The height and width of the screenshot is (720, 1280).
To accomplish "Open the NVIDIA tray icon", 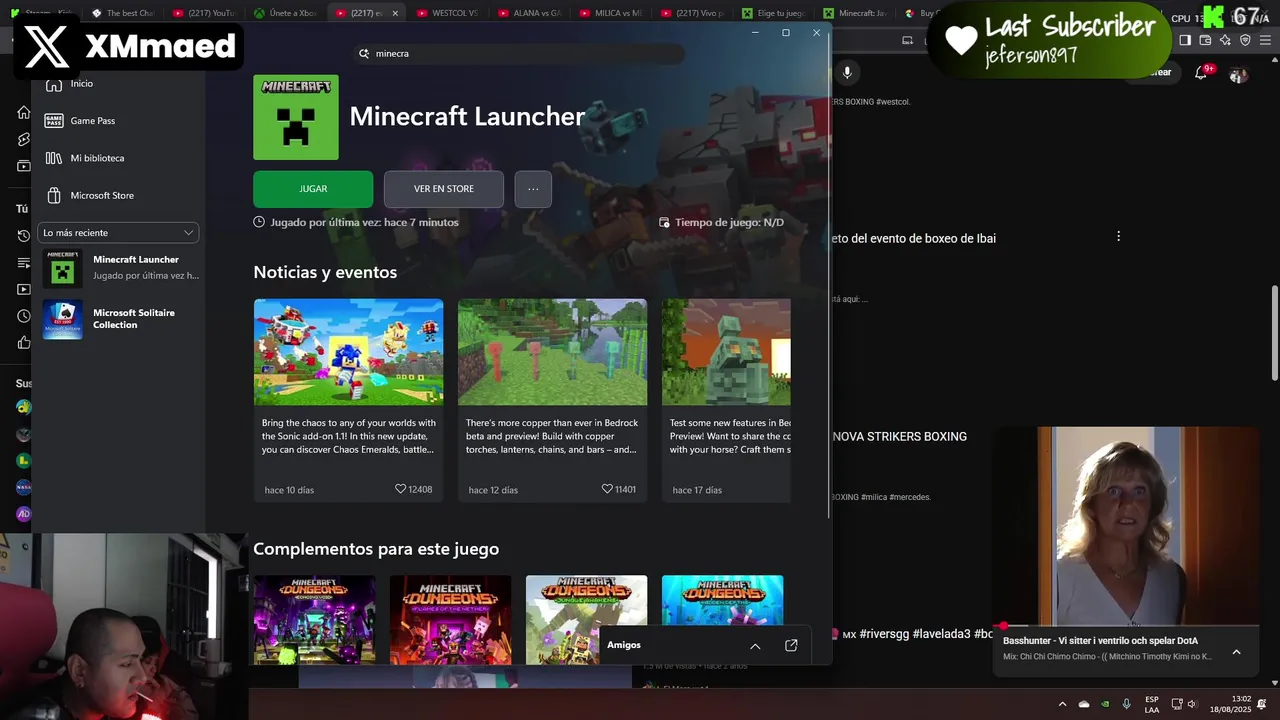I will [1105, 704].
